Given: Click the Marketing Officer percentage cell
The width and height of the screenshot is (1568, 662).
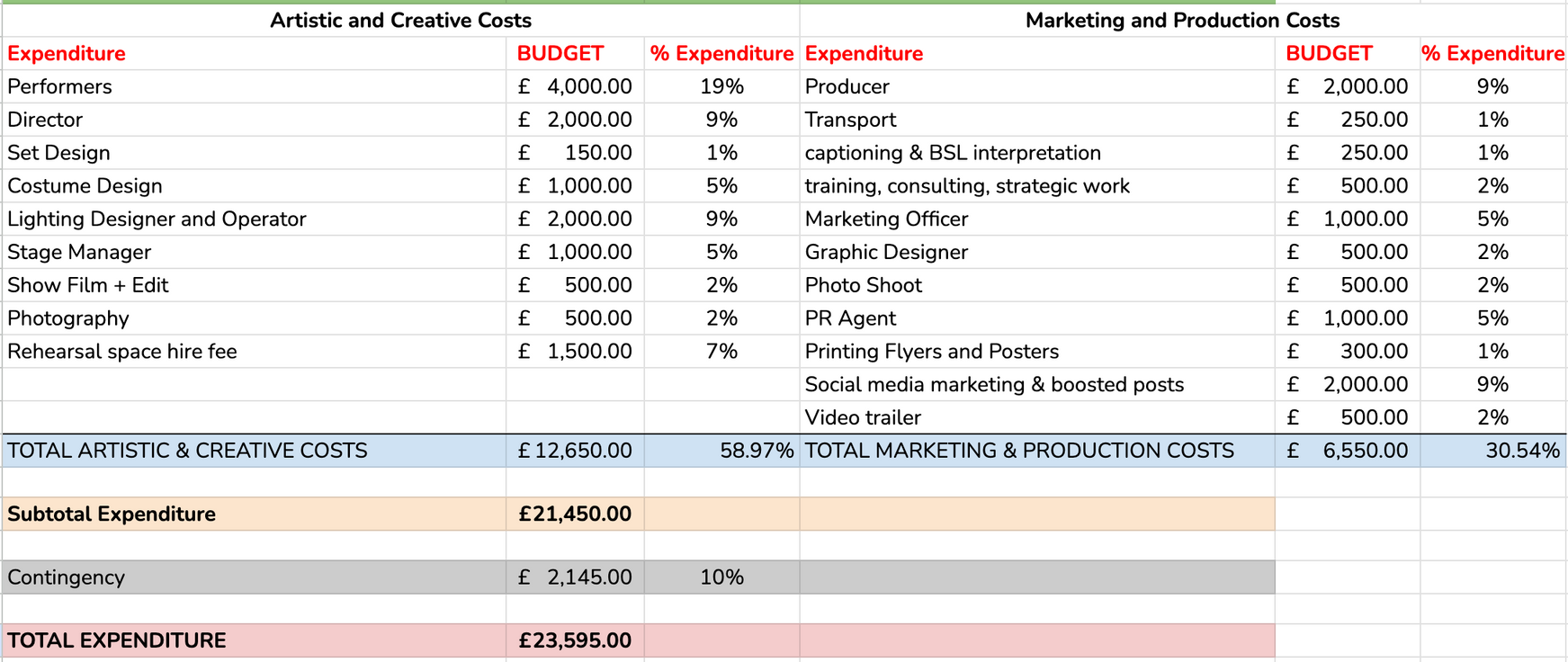Looking at the screenshot, I should click(1492, 219).
